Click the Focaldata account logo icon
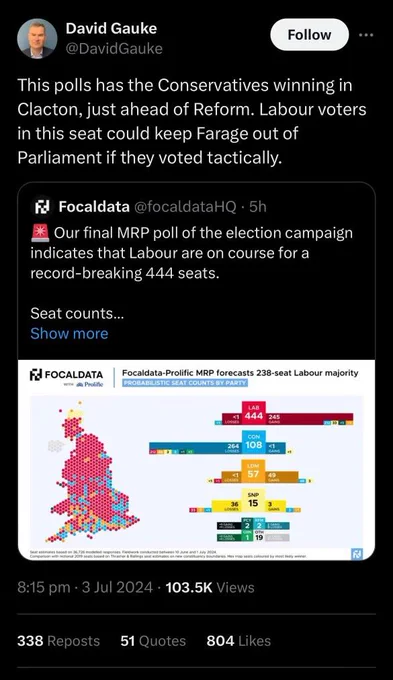Screen dimensions: 393x680 click(x=43, y=206)
